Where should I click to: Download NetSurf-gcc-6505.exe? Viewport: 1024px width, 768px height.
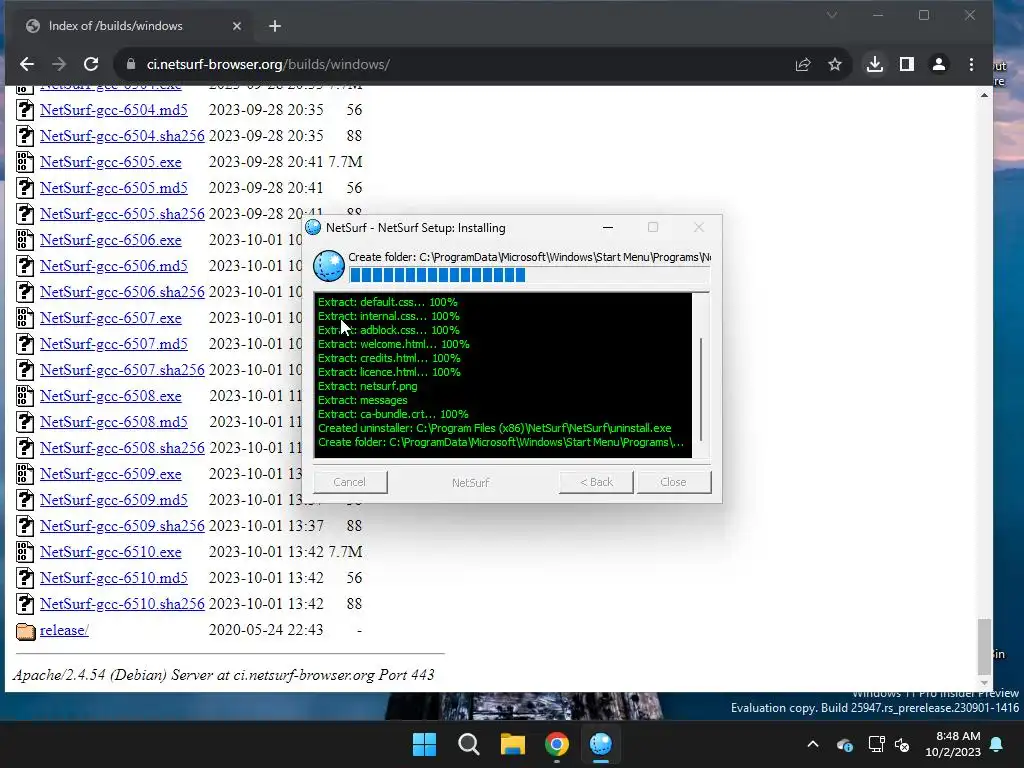click(110, 162)
